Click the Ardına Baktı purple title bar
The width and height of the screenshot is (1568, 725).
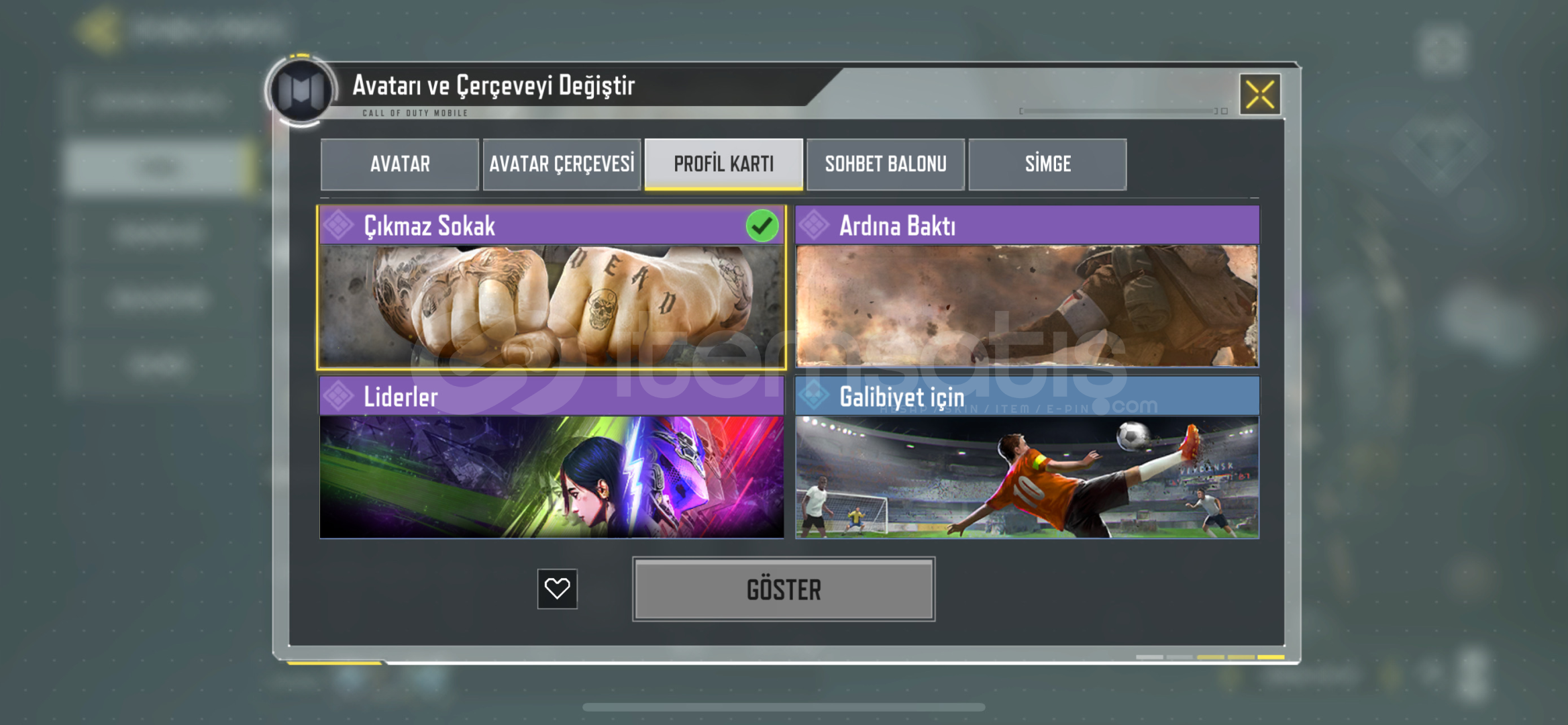pyautogui.click(x=1027, y=226)
